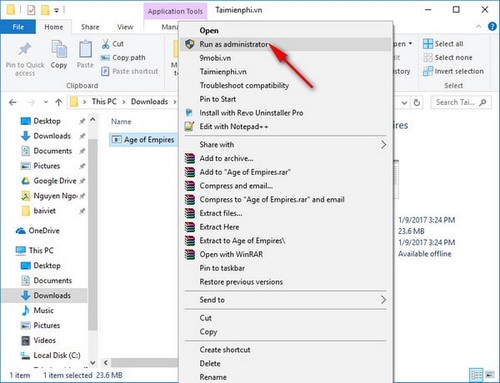This screenshot has width=500, height=383.
Task: Click the Application Tools contextual tab
Action: (175, 11)
